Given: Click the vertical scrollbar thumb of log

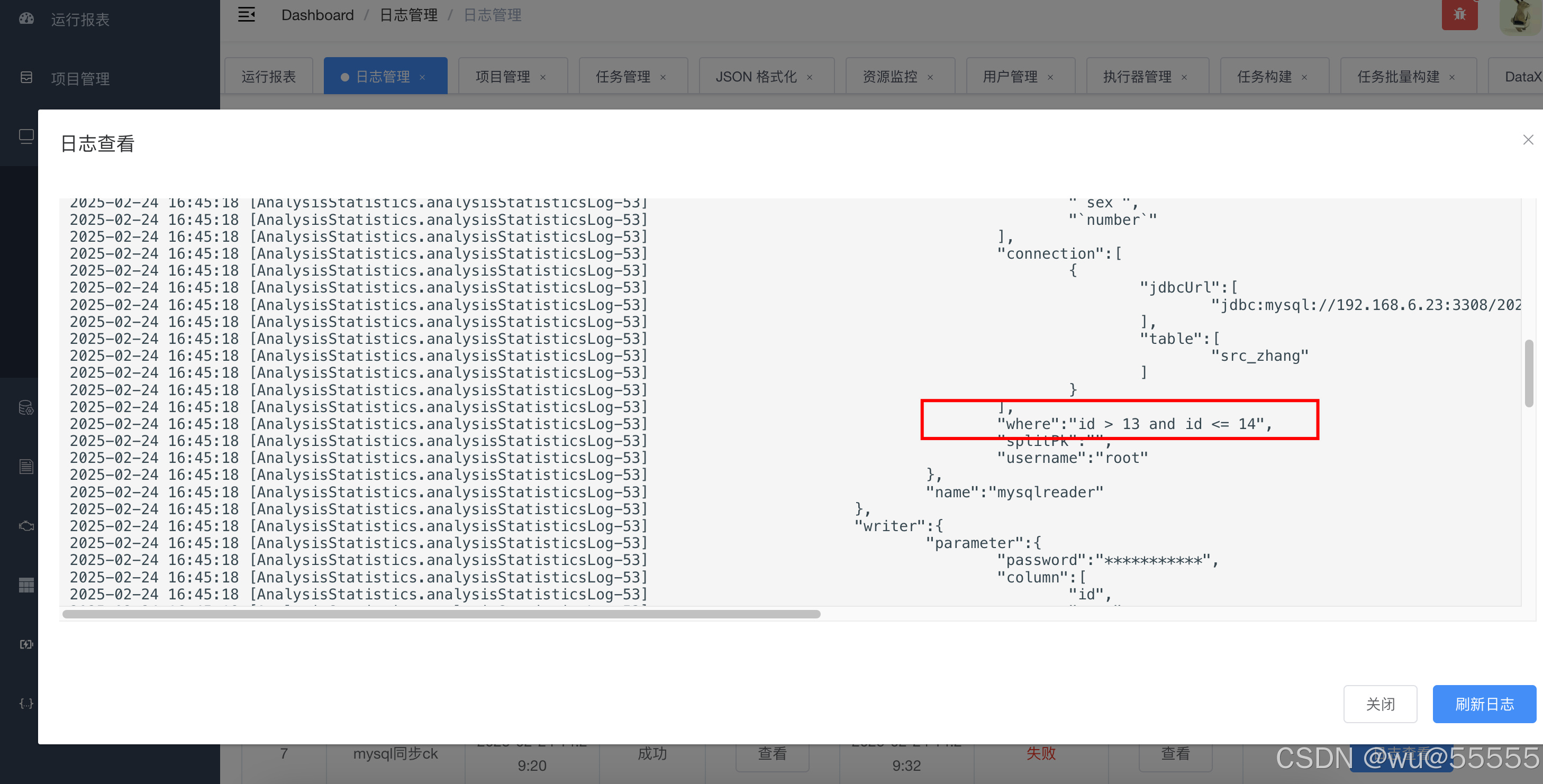Looking at the screenshot, I should tap(1528, 372).
